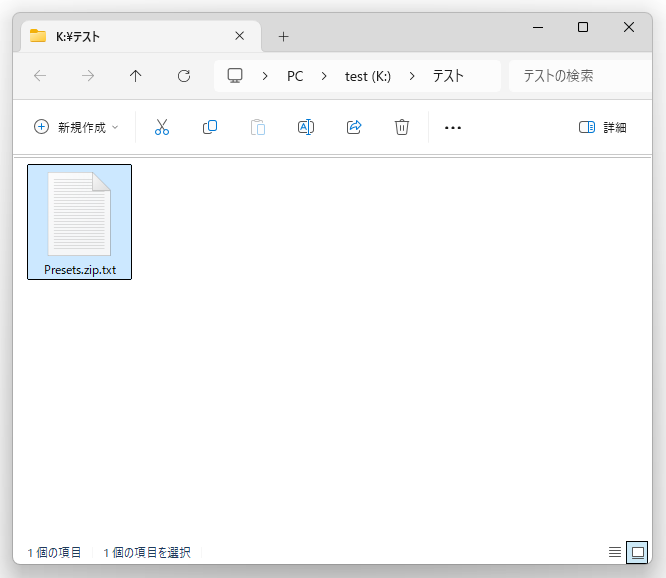Navigate to test (K:) breadcrumb
The width and height of the screenshot is (666, 578).
368,76
